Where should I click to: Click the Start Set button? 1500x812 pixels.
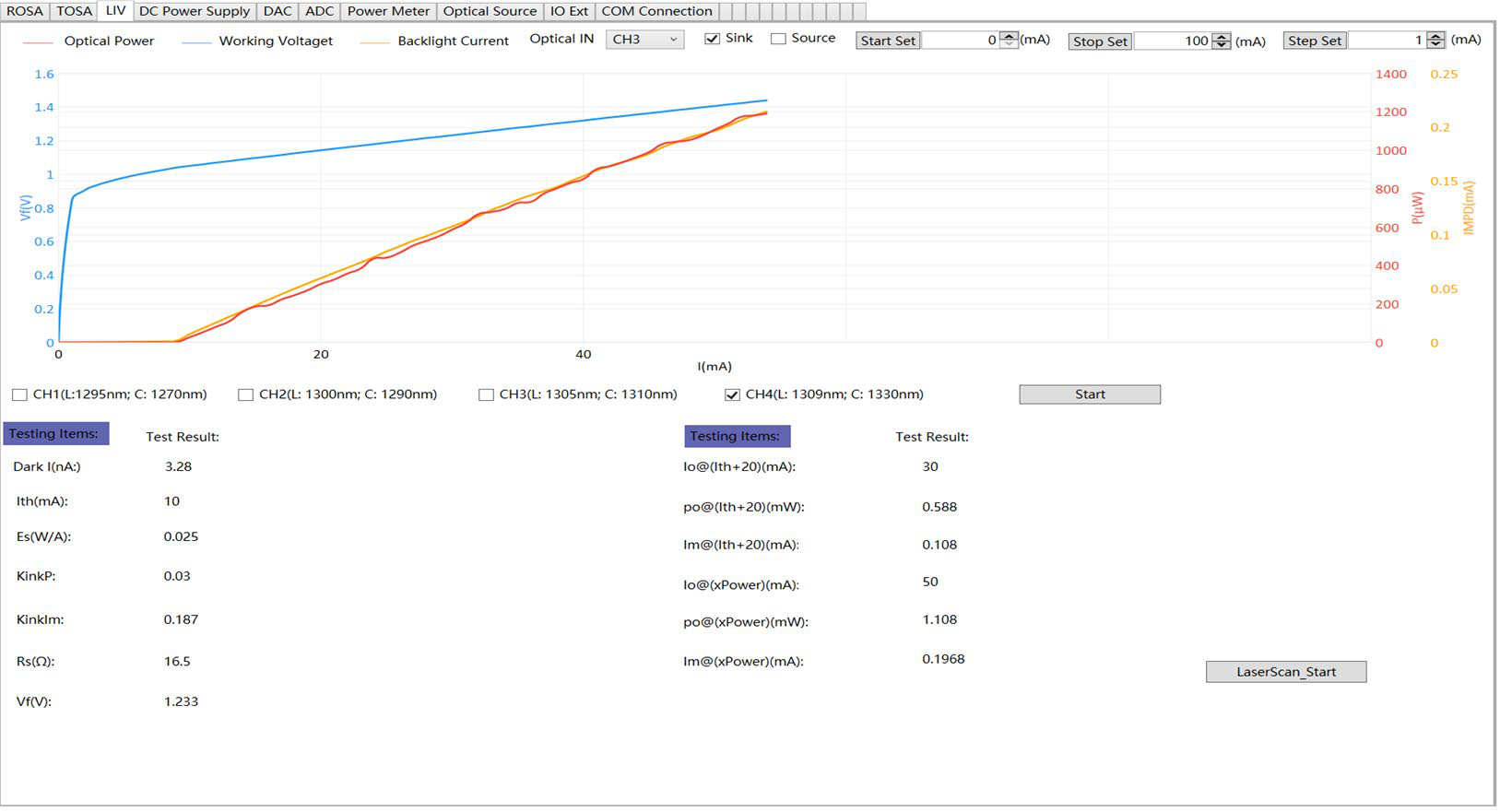click(x=888, y=41)
